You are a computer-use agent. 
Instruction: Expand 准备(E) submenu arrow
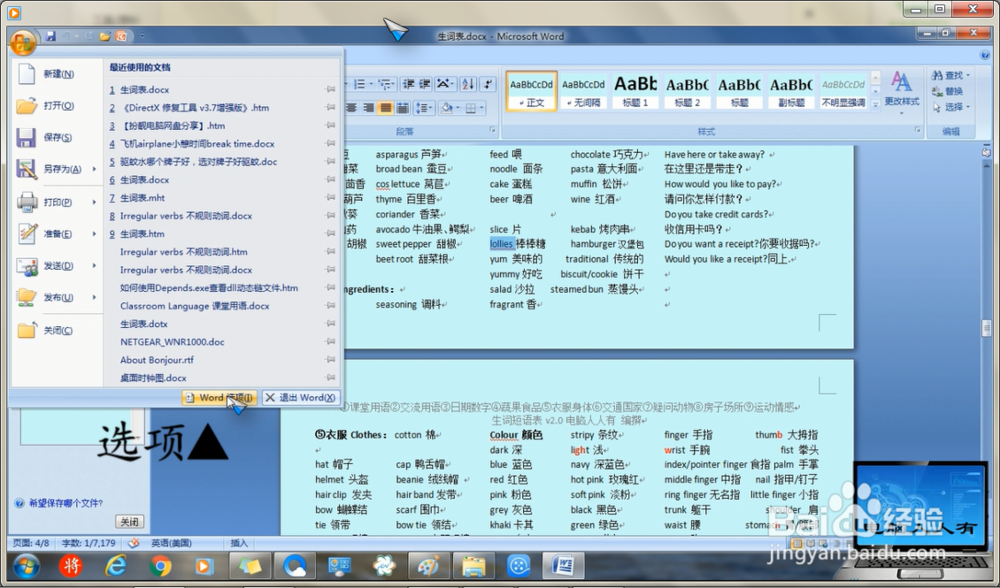pyautogui.click(x=94, y=233)
